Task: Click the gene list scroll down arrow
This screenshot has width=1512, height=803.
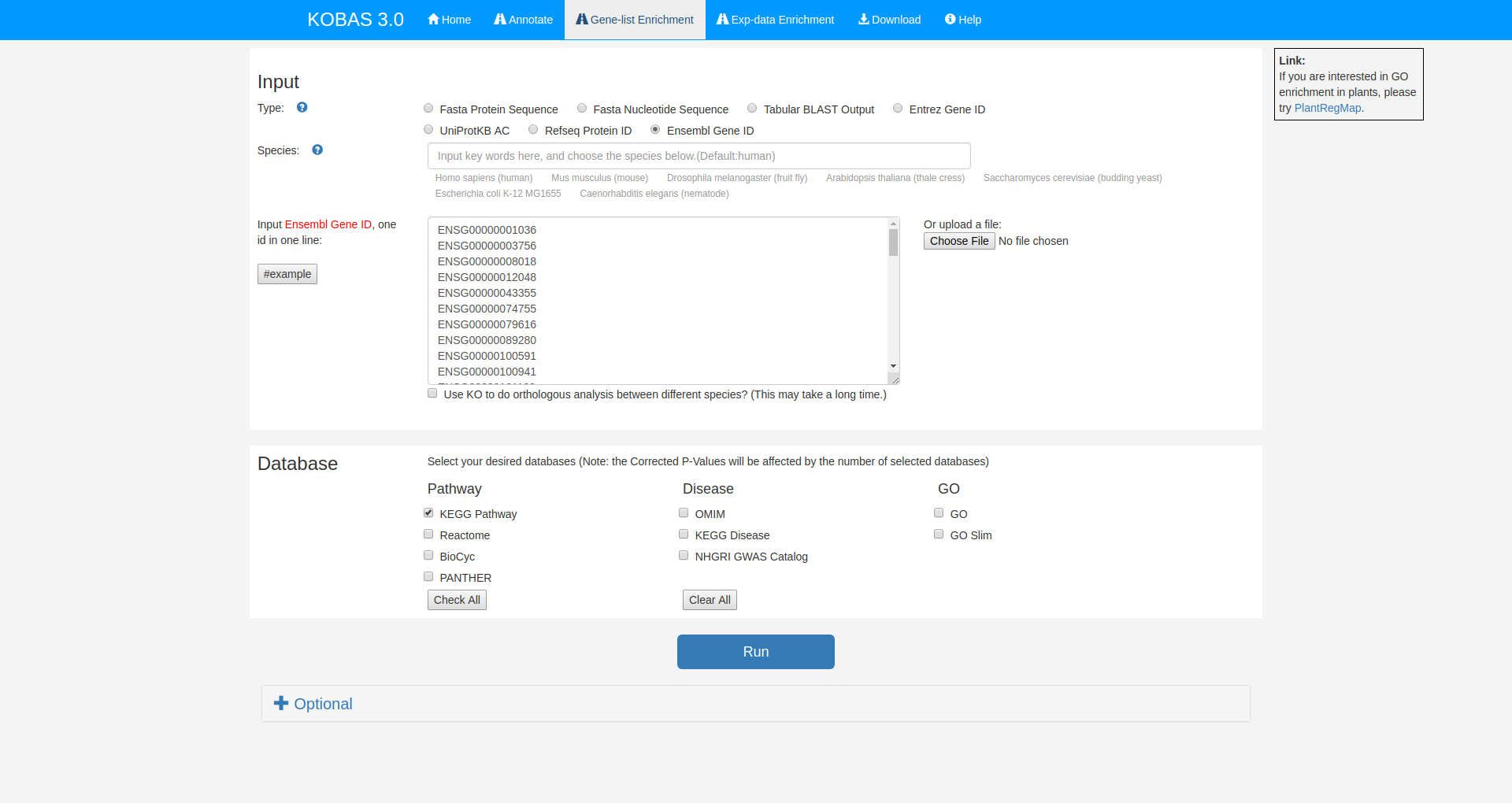Action: tap(893, 366)
